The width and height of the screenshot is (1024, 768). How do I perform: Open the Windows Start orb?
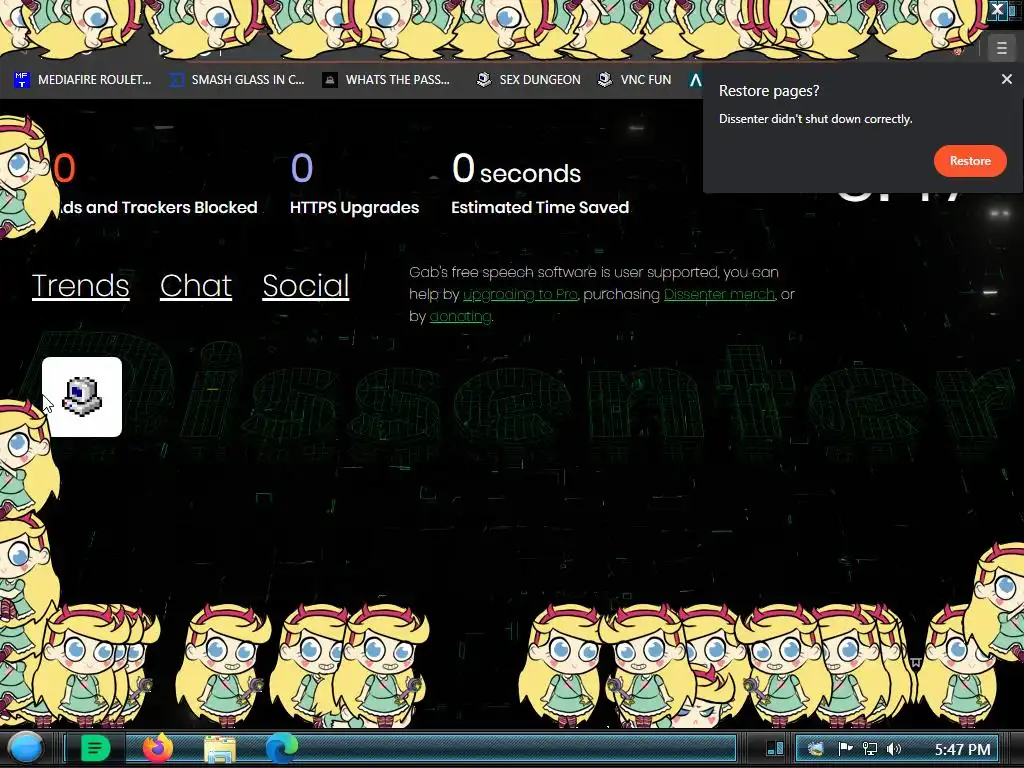pyautogui.click(x=26, y=749)
